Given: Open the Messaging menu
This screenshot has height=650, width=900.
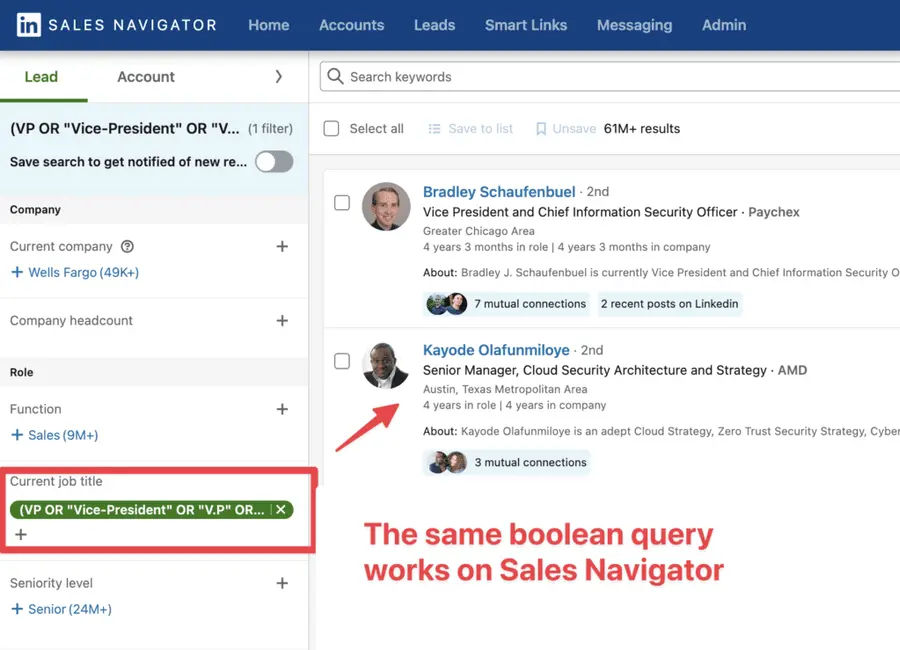Looking at the screenshot, I should (634, 25).
